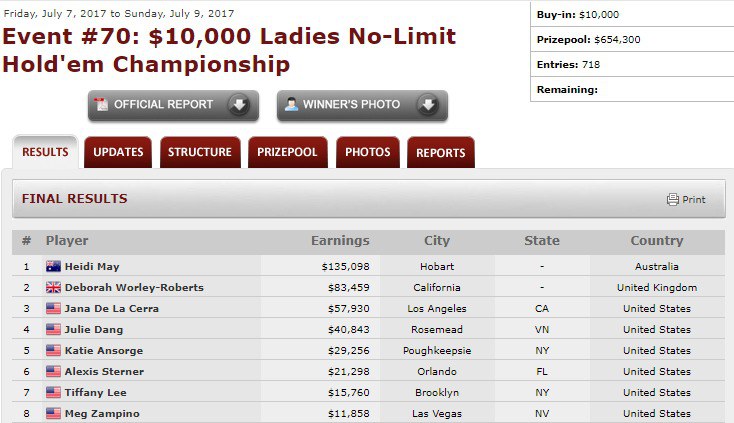This screenshot has height=423, width=734.
Task: Click the PDF icon on Official Report
Action: pyautogui.click(x=101, y=104)
